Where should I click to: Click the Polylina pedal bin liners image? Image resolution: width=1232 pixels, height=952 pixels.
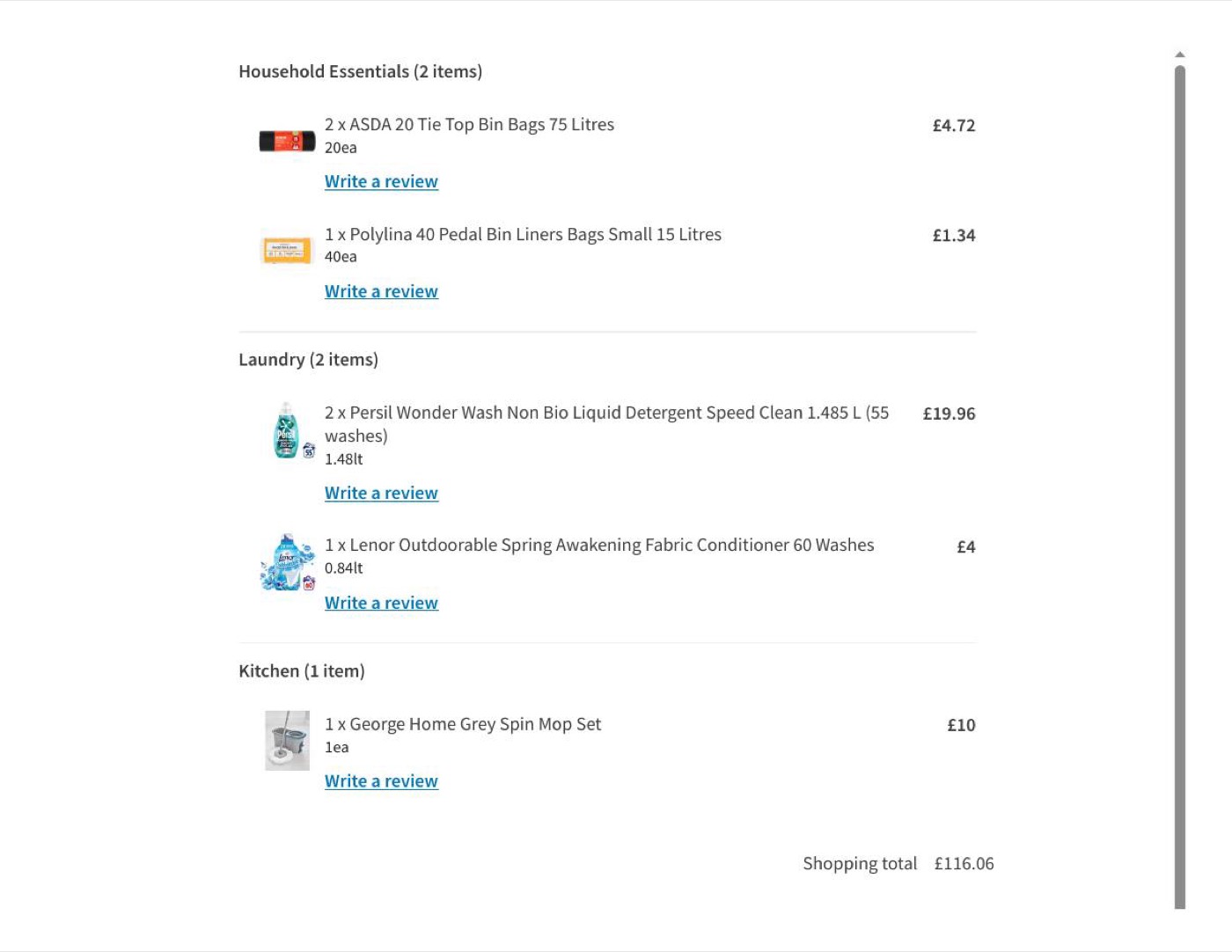(x=287, y=250)
